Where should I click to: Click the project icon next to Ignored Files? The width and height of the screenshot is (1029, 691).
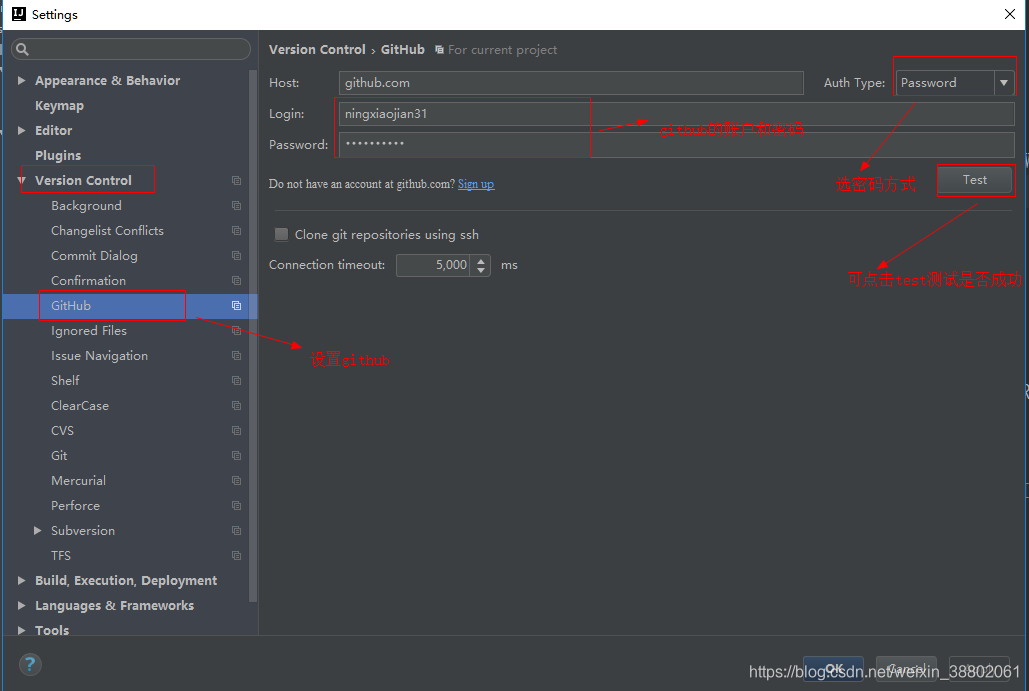click(236, 331)
